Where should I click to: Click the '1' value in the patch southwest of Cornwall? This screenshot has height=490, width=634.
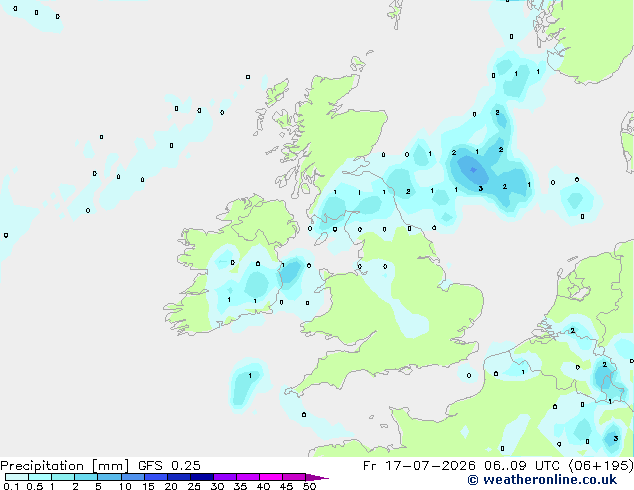[x=250, y=376]
